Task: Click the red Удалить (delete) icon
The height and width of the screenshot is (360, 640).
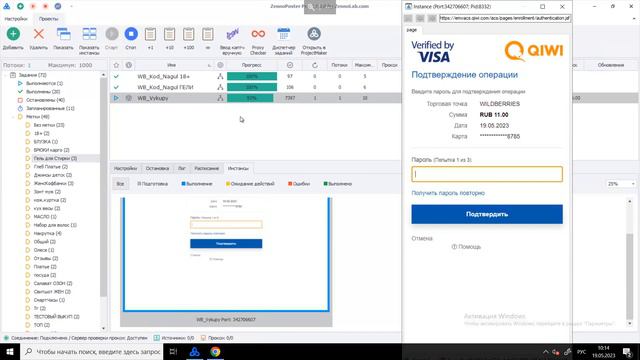Action: (39, 34)
